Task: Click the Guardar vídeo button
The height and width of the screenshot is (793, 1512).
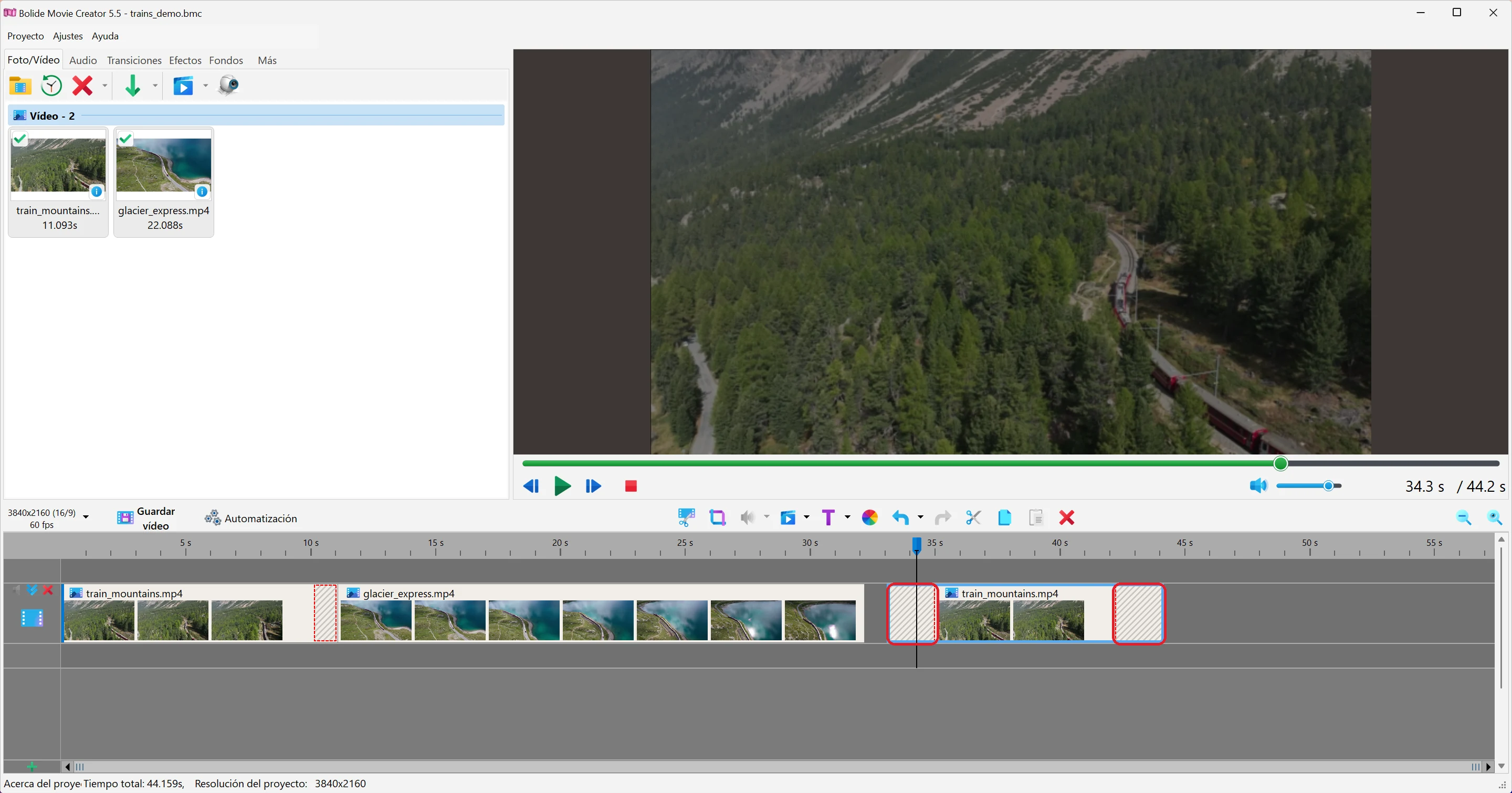Action: [x=146, y=518]
